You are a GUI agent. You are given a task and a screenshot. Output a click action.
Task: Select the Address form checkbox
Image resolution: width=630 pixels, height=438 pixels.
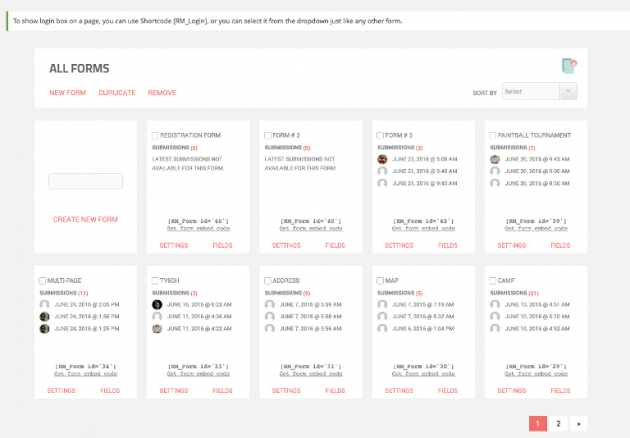268,280
